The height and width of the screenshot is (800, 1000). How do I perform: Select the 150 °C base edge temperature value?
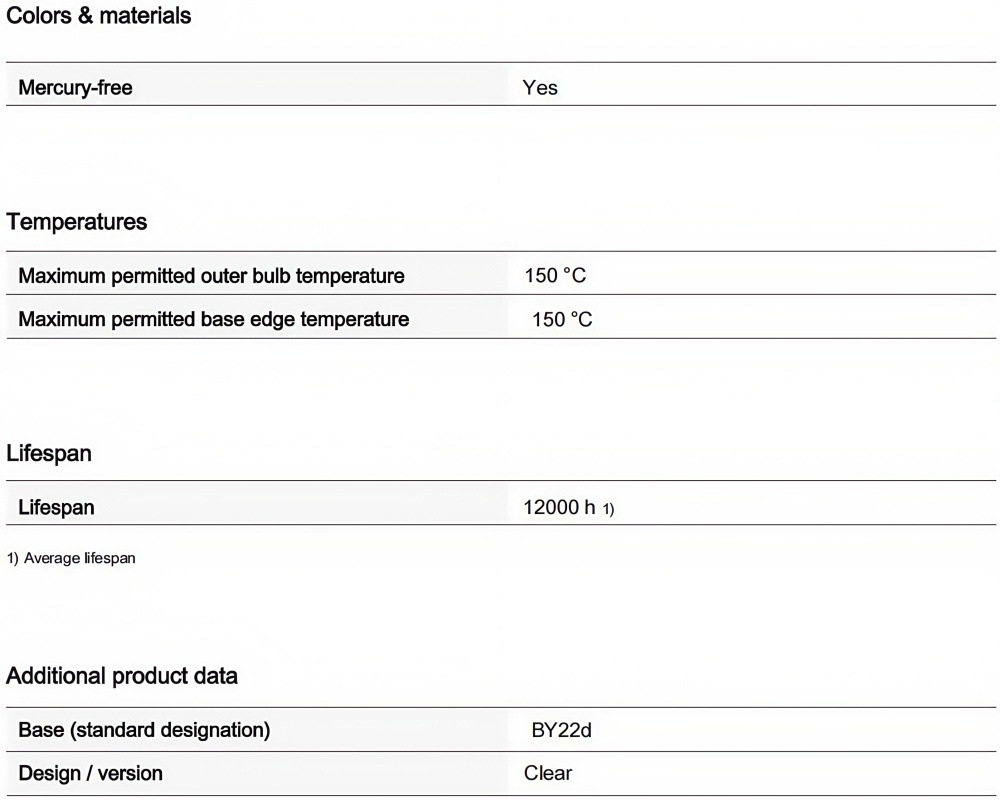(562, 320)
